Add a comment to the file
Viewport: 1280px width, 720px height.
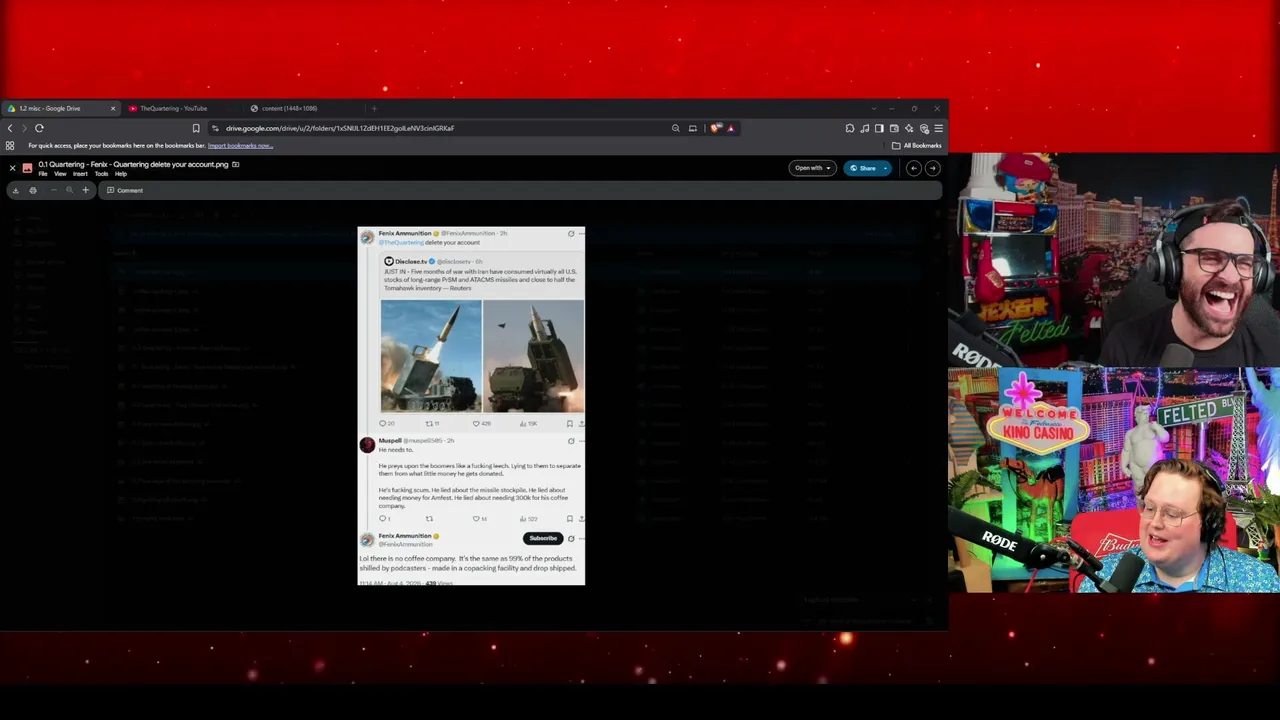pos(125,190)
